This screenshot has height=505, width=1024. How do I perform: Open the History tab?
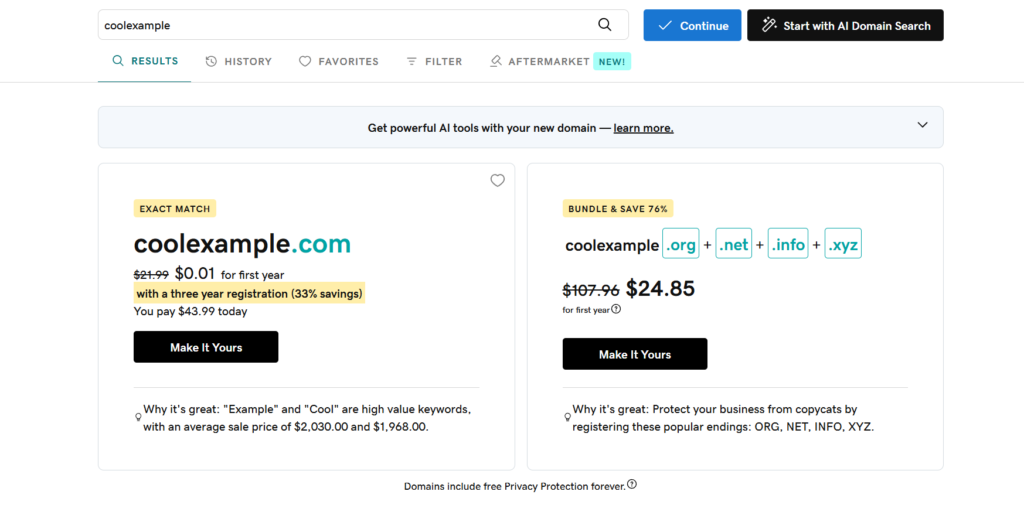238,61
